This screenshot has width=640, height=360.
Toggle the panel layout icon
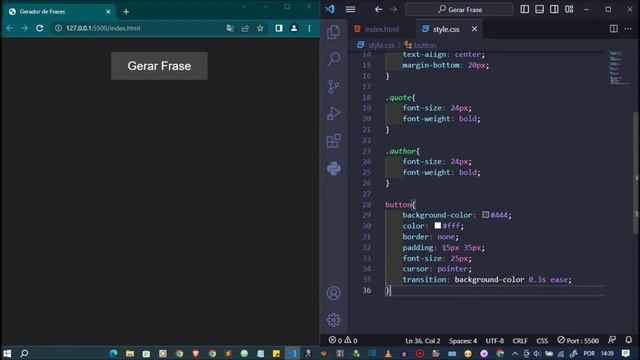(540, 9)
